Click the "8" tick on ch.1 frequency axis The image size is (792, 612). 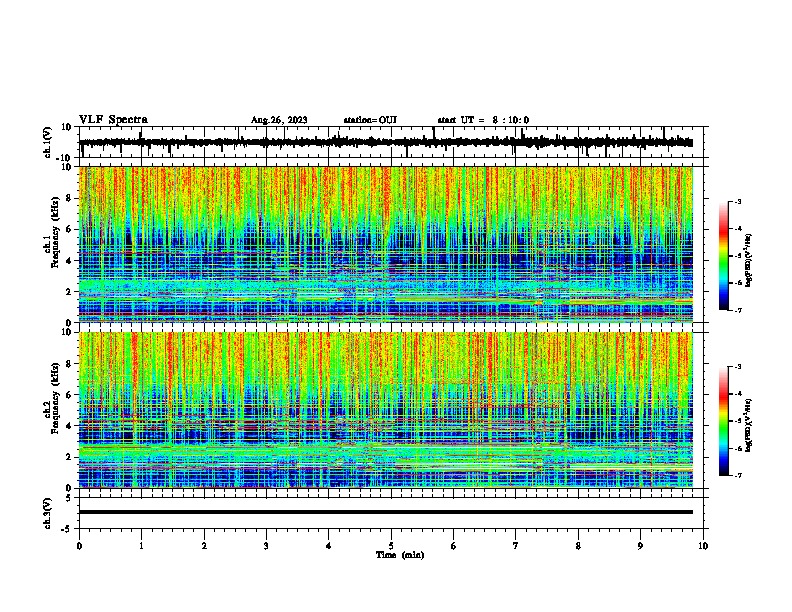(x=70, y=198)
